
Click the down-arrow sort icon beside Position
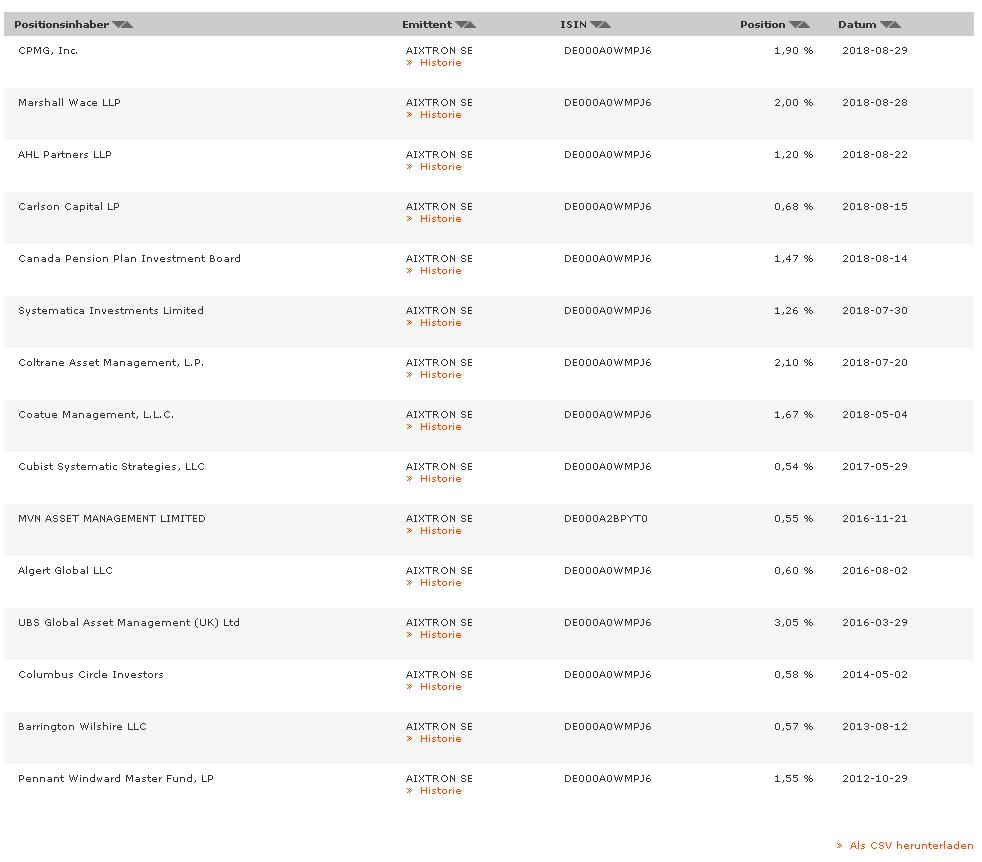coord(795,25)
